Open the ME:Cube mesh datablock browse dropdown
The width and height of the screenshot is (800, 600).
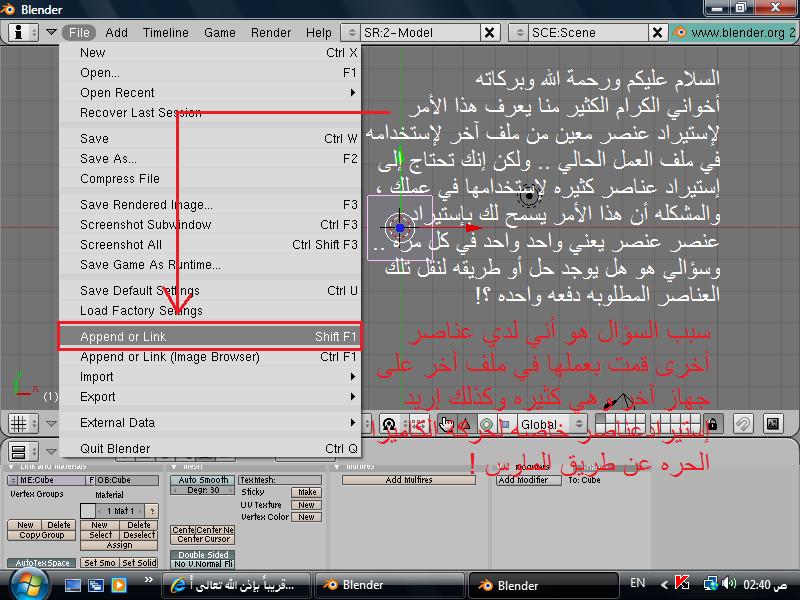13,480
